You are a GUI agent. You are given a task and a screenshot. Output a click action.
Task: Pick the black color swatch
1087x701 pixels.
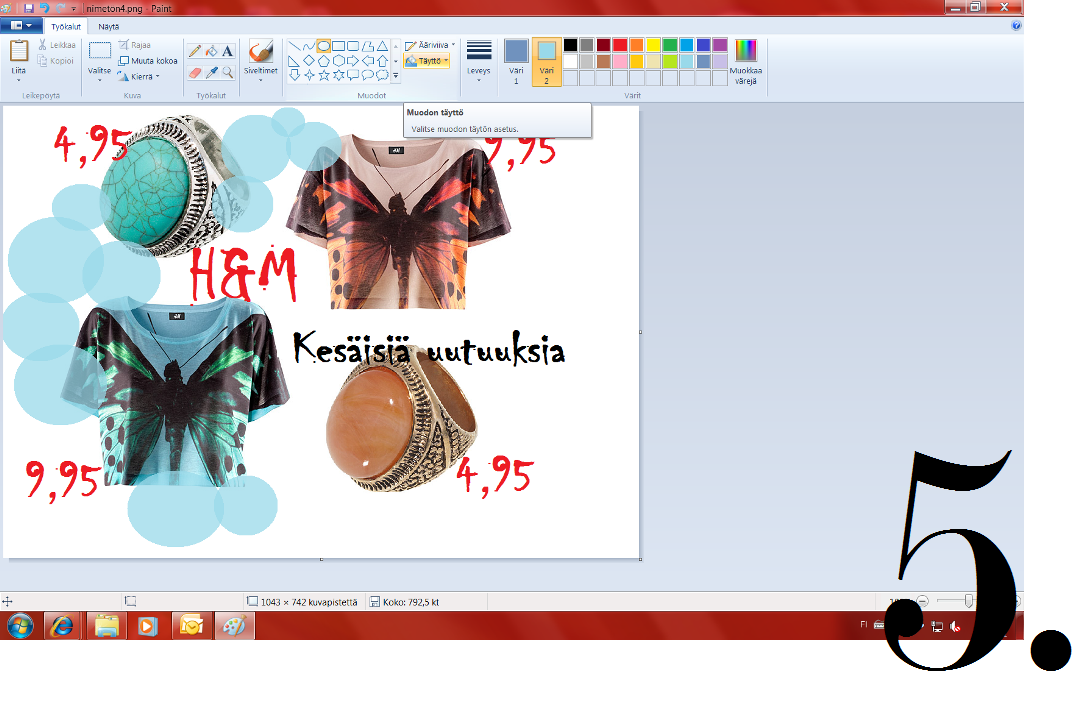click(571, 45)
